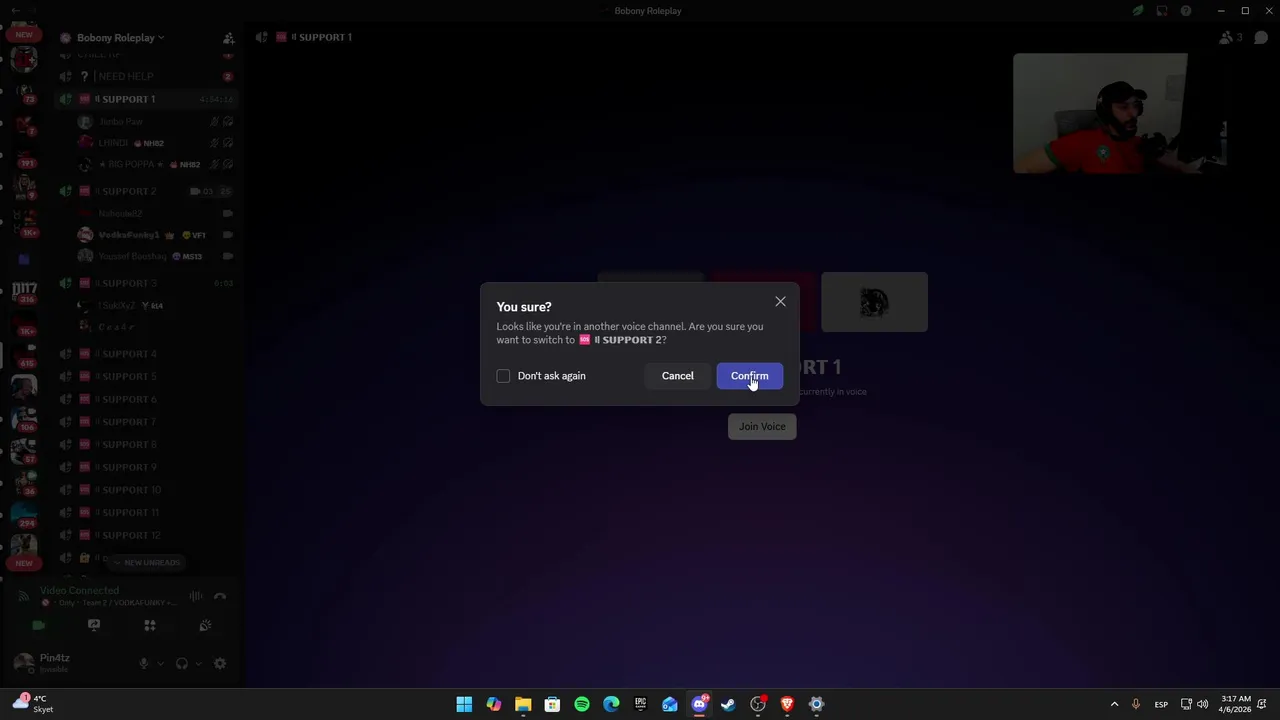Open the server icon with the 316 badge

click(25, 291)
